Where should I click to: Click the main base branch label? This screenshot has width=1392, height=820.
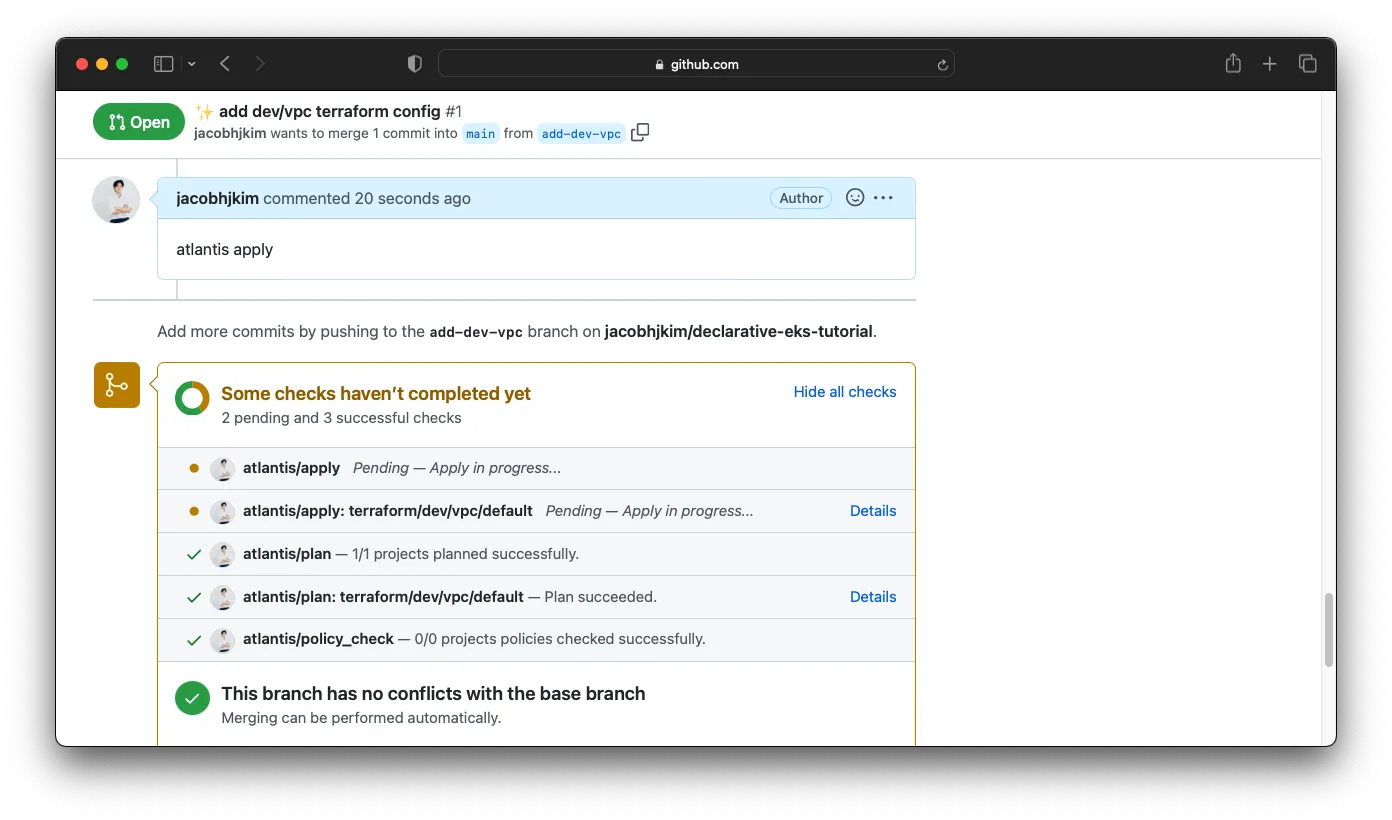pos(480,134)
